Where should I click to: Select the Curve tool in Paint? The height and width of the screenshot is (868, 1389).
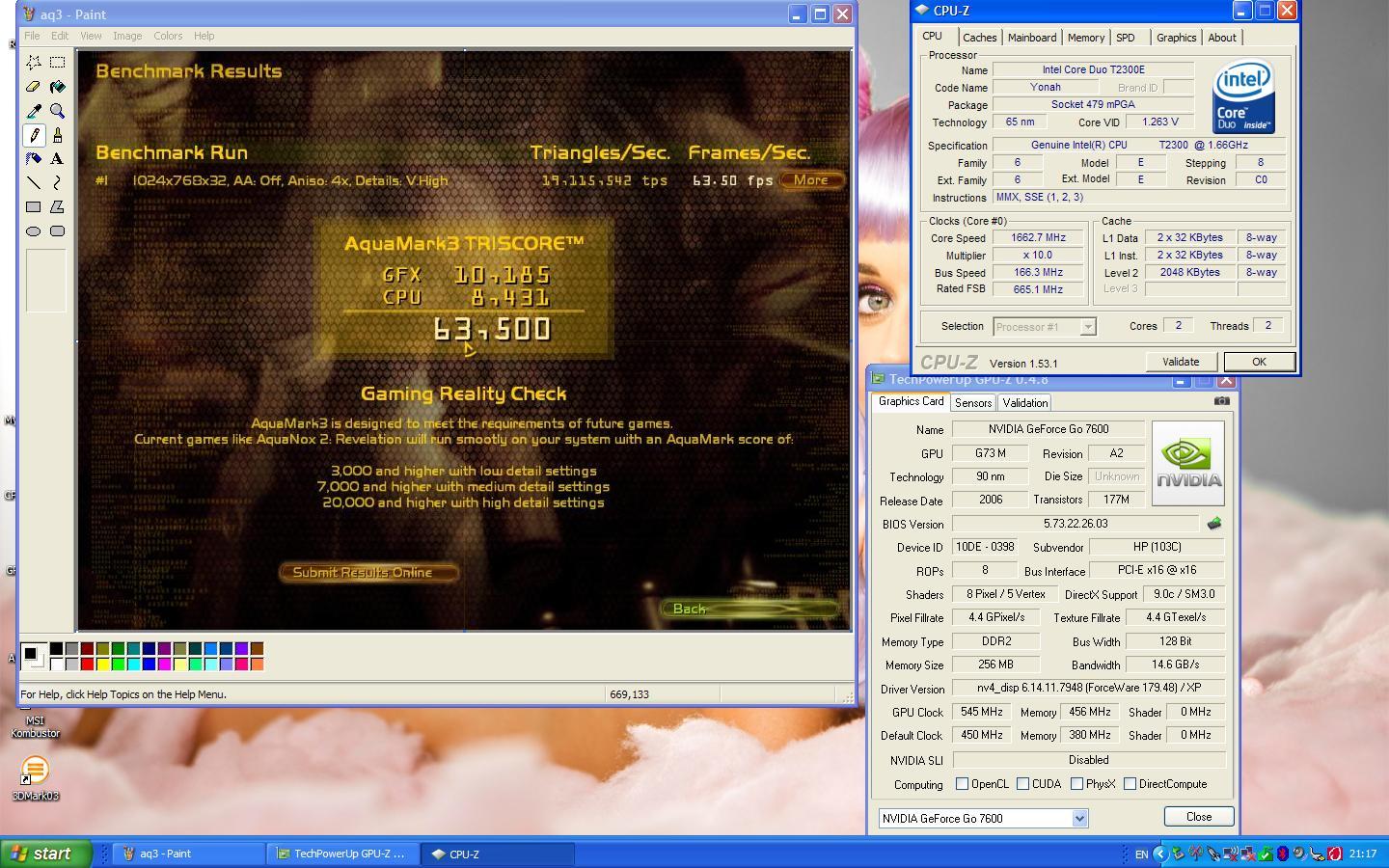point(58,182)
